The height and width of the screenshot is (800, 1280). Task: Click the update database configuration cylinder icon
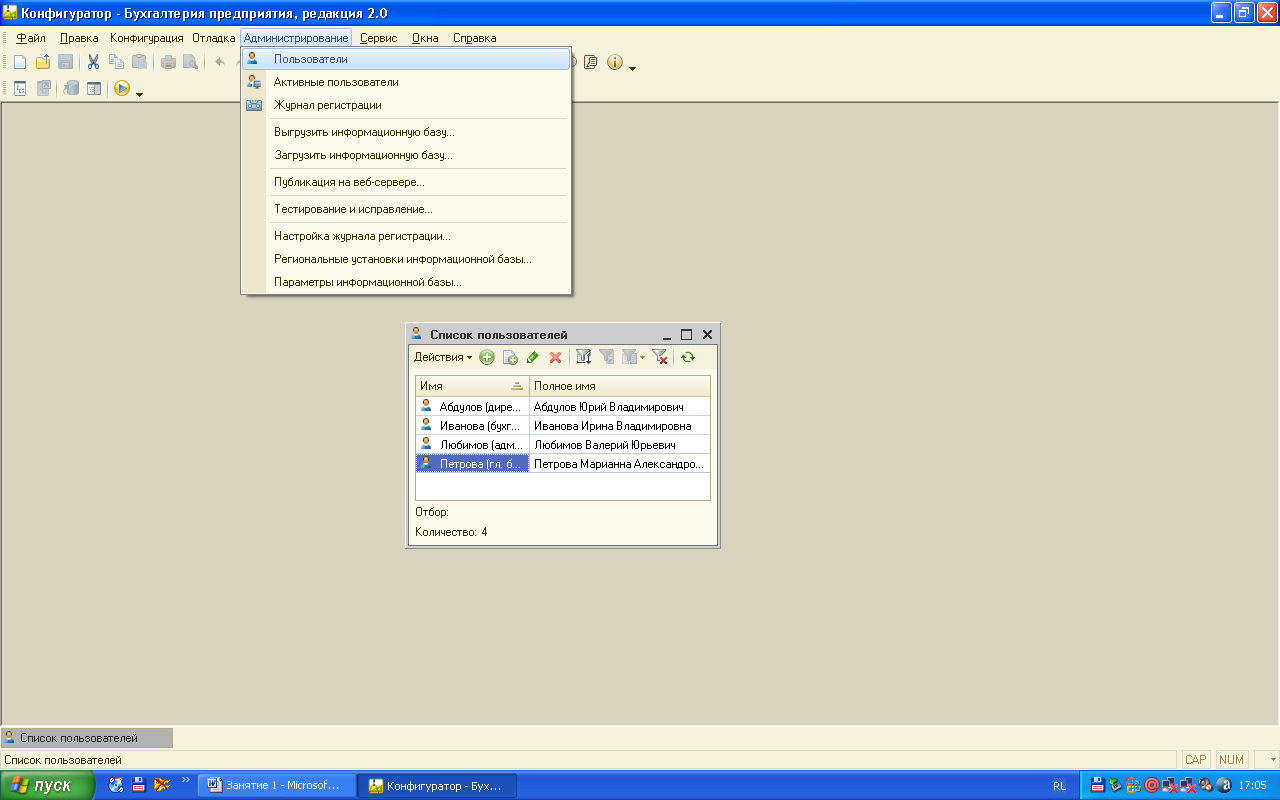pos(72,88)
